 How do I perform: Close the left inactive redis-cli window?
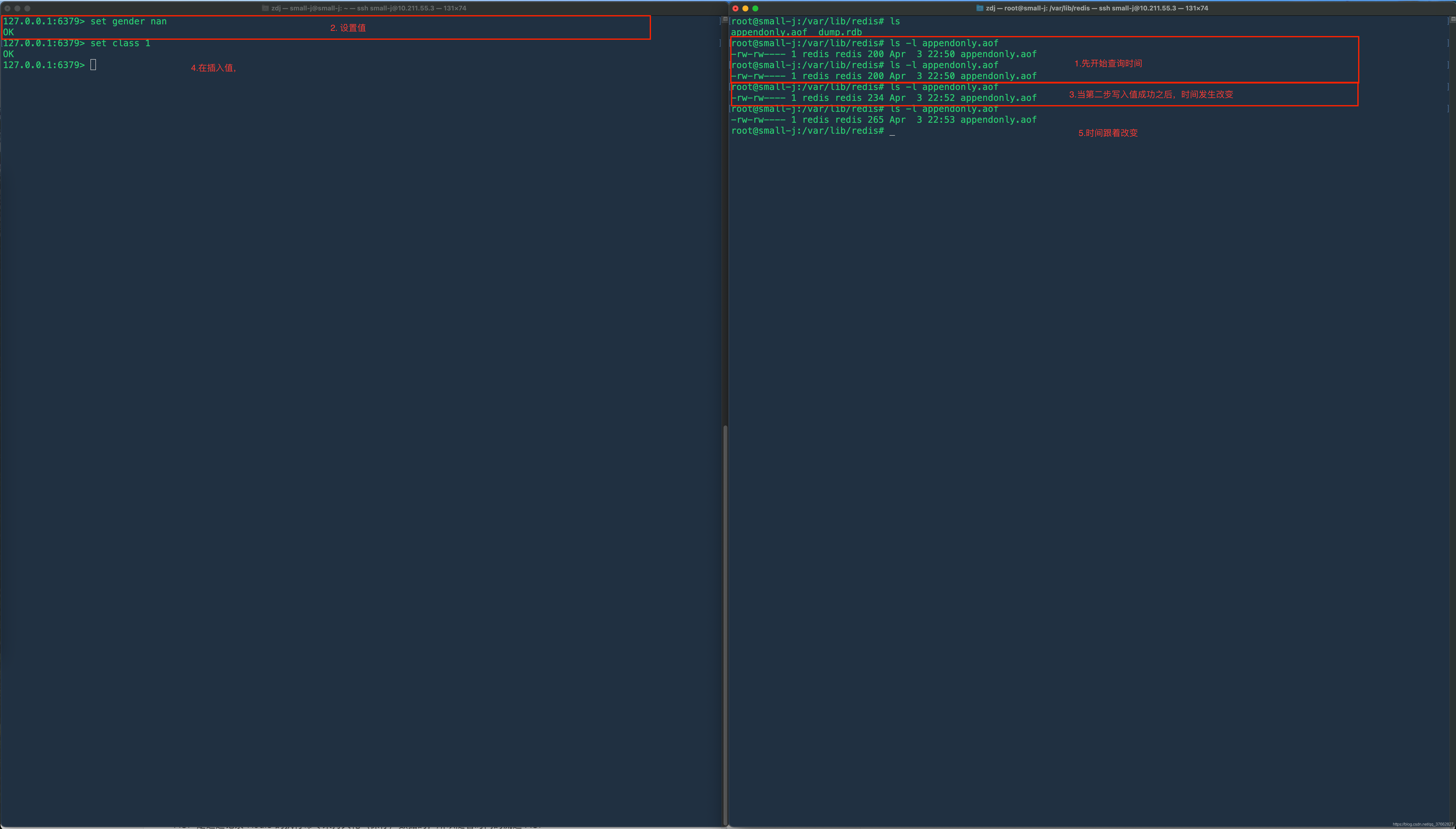pyautogui.click(x=7, y=8)
